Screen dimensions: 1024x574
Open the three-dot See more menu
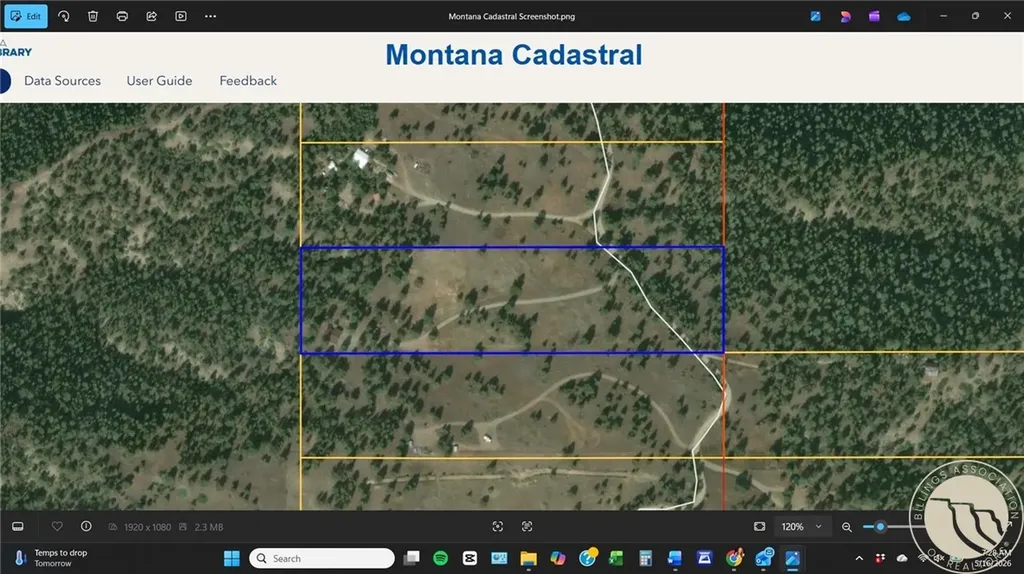tap(210, 16)
